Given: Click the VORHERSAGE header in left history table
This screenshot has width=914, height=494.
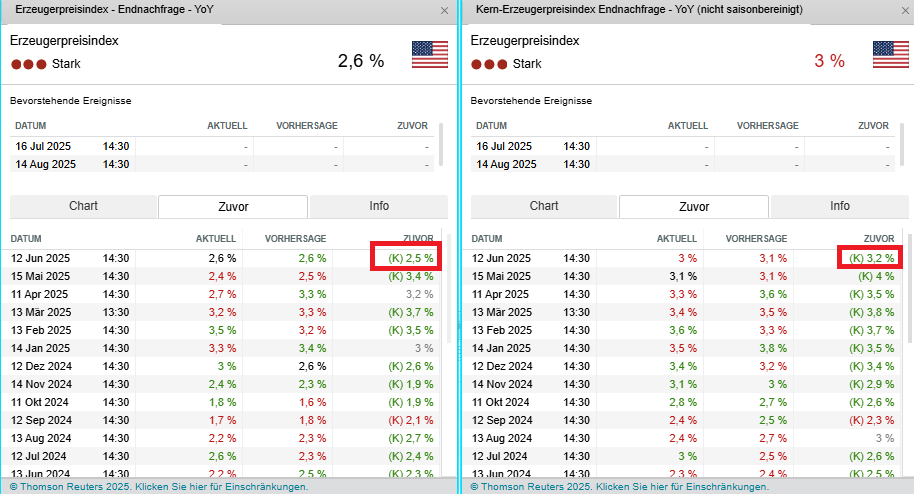Looking at the screenshot, I should tap(296, 239).
